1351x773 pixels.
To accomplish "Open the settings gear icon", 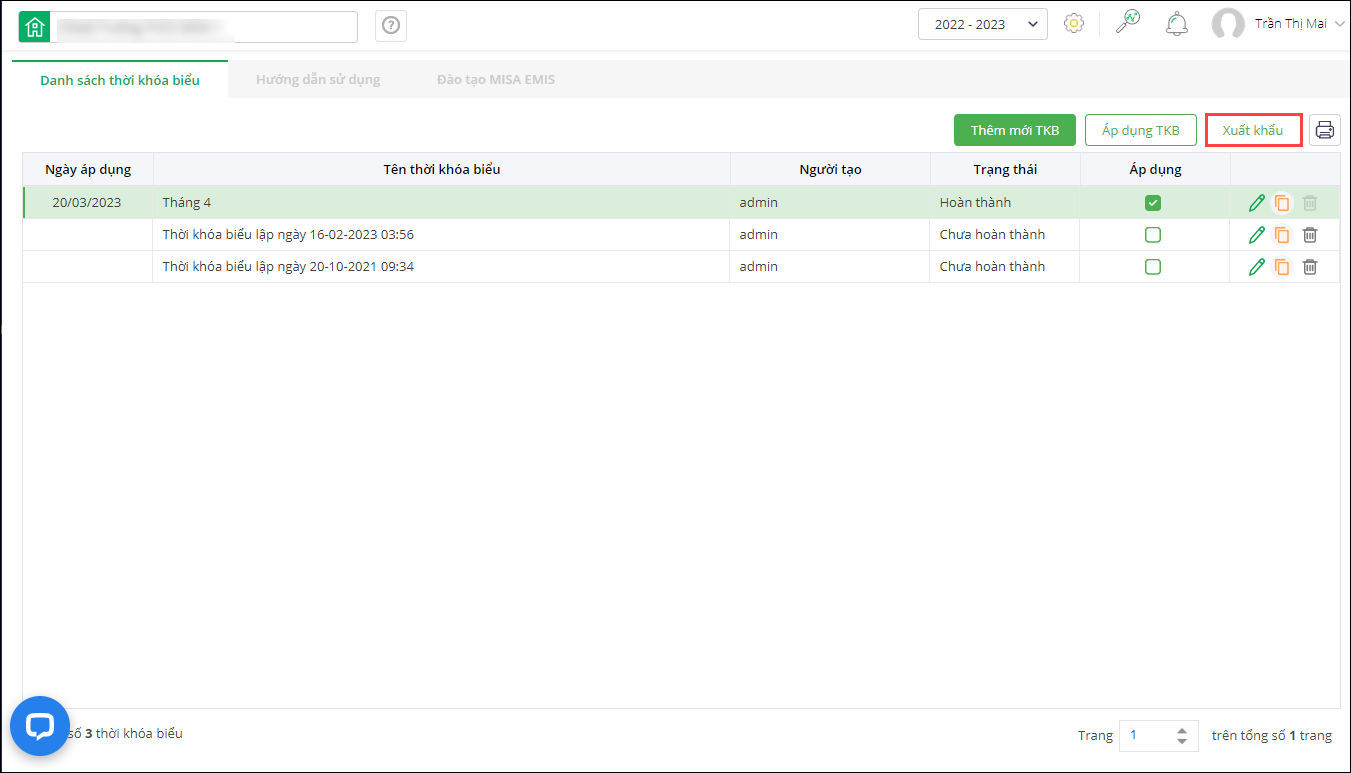I will click(1074, 24).
